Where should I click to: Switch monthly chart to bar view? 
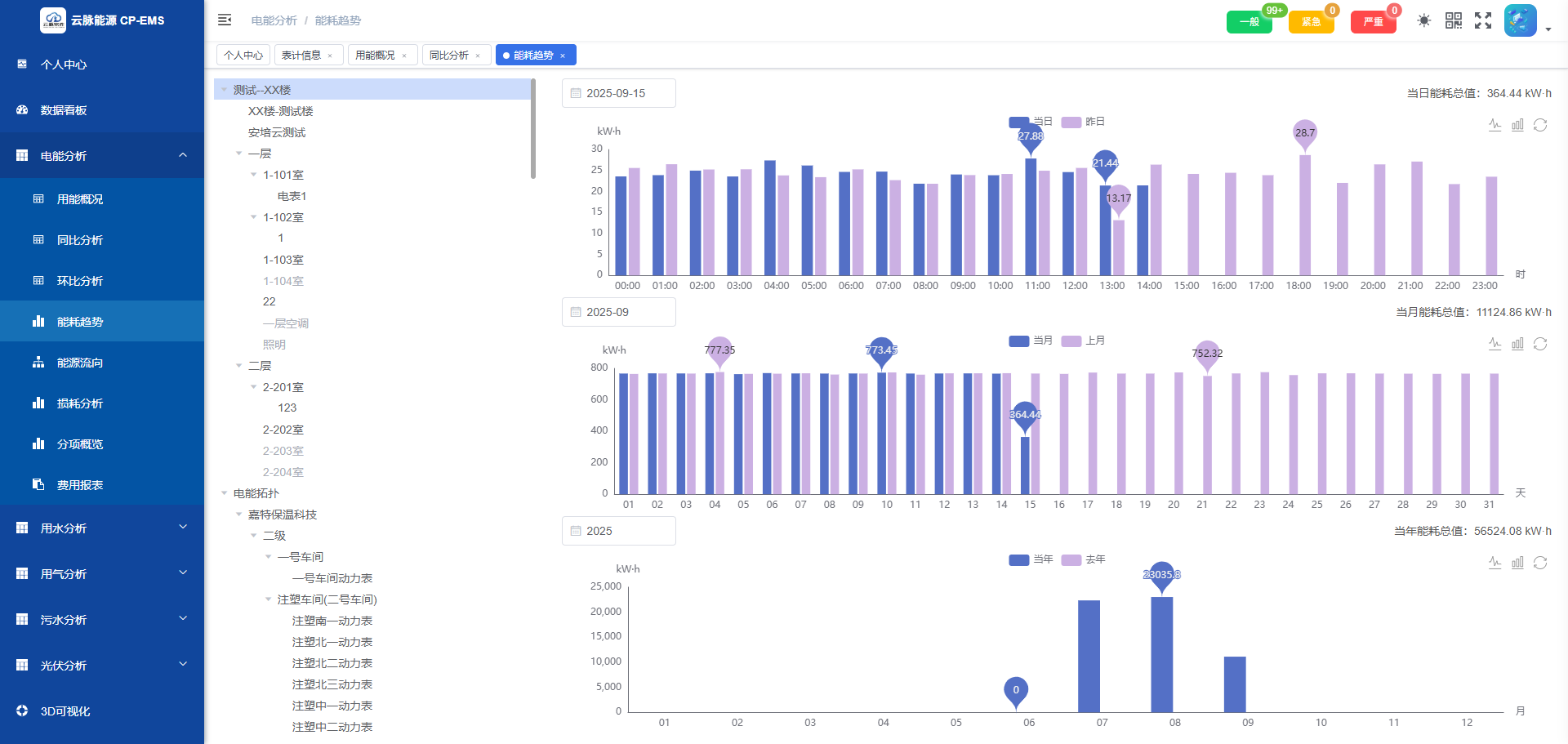(x=1517, y=344)
